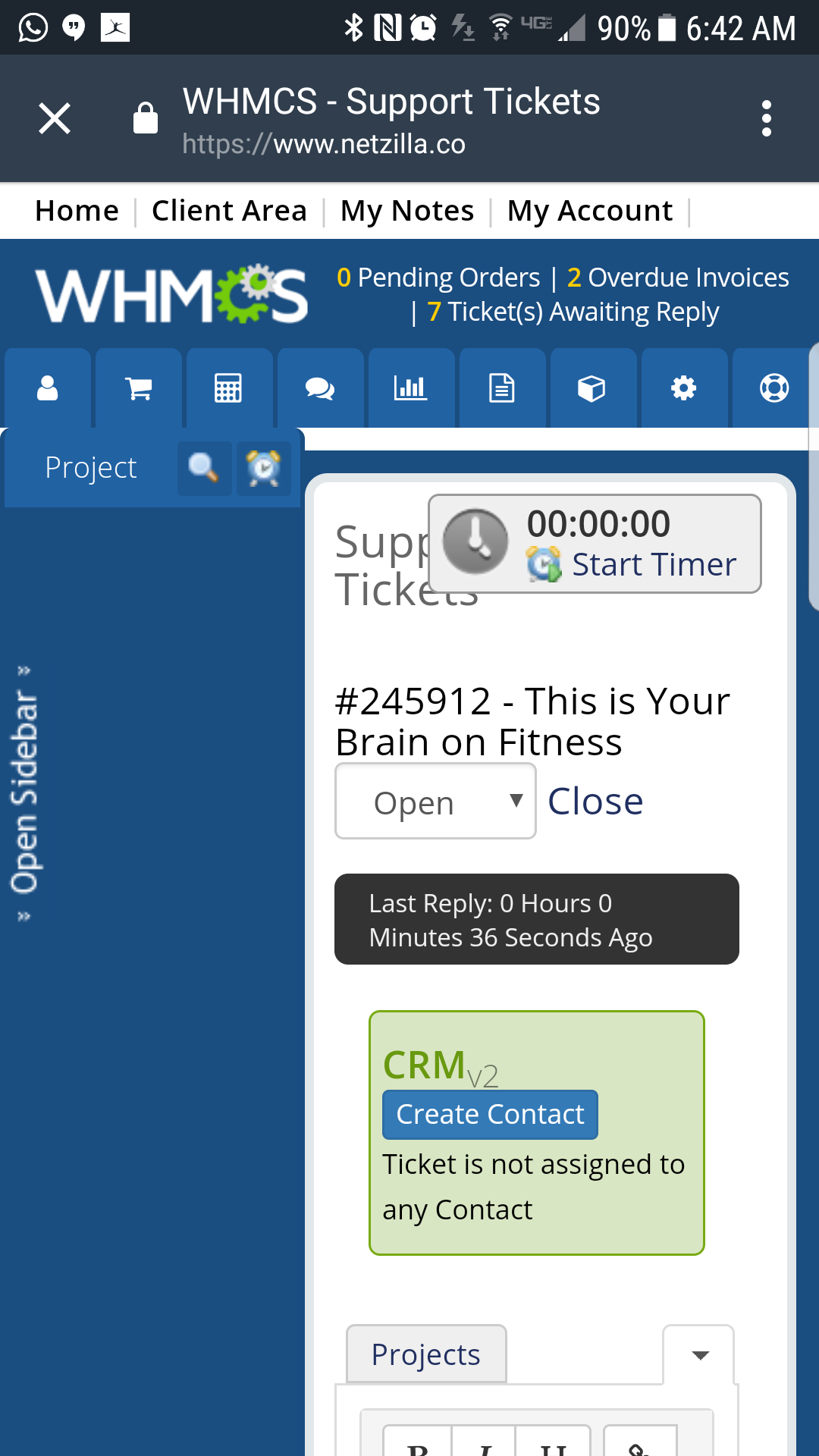This screenshot has height=1456, width=819.
Task: Switch to the Projects tab
Action: click(x=425, y=1354)
